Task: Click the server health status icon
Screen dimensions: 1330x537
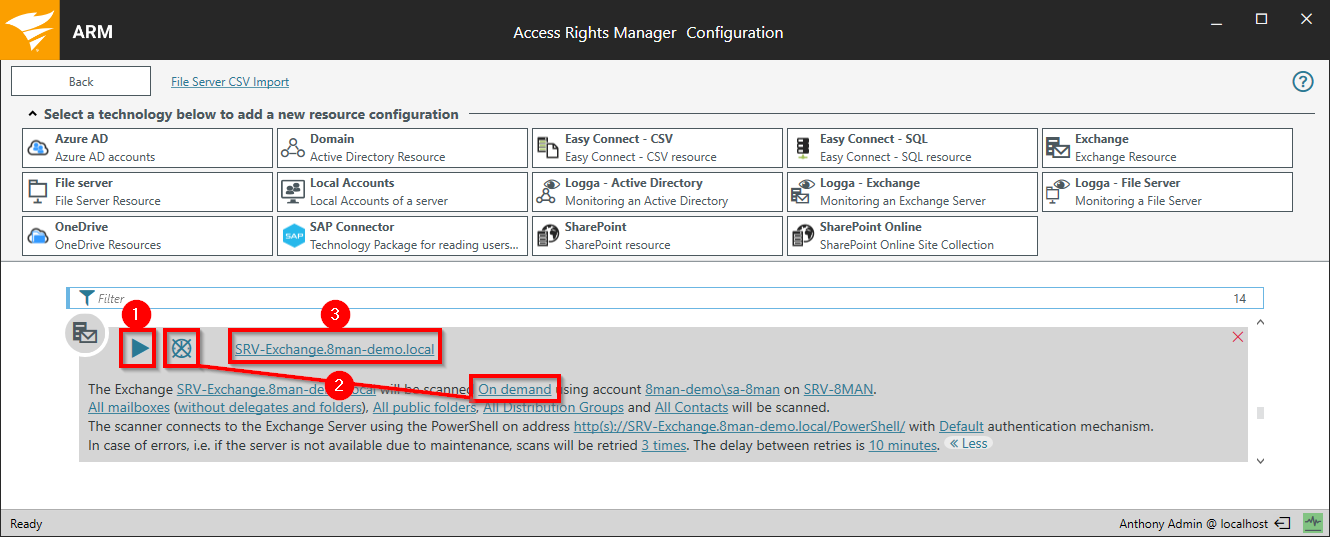Action: point(1311,523)
